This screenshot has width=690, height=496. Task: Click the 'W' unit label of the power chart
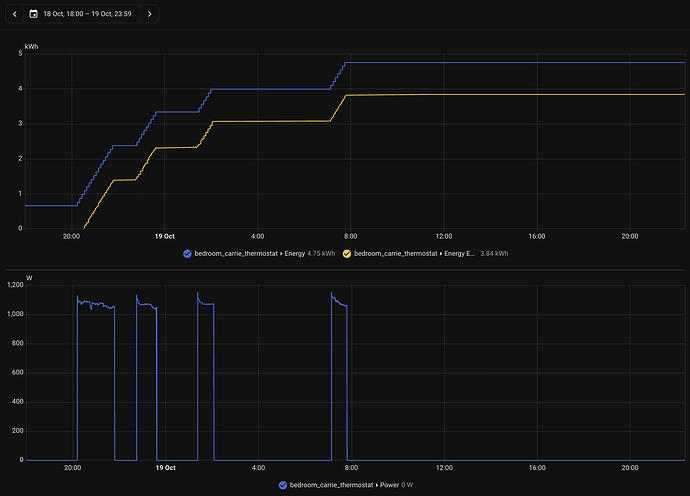[x=29, y=278]
